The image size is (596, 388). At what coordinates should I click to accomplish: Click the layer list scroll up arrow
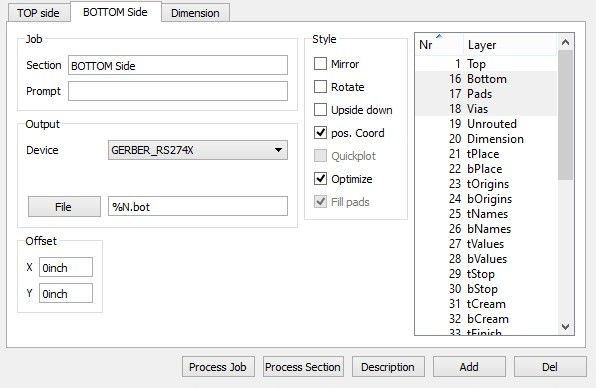(x=565, y=42)
